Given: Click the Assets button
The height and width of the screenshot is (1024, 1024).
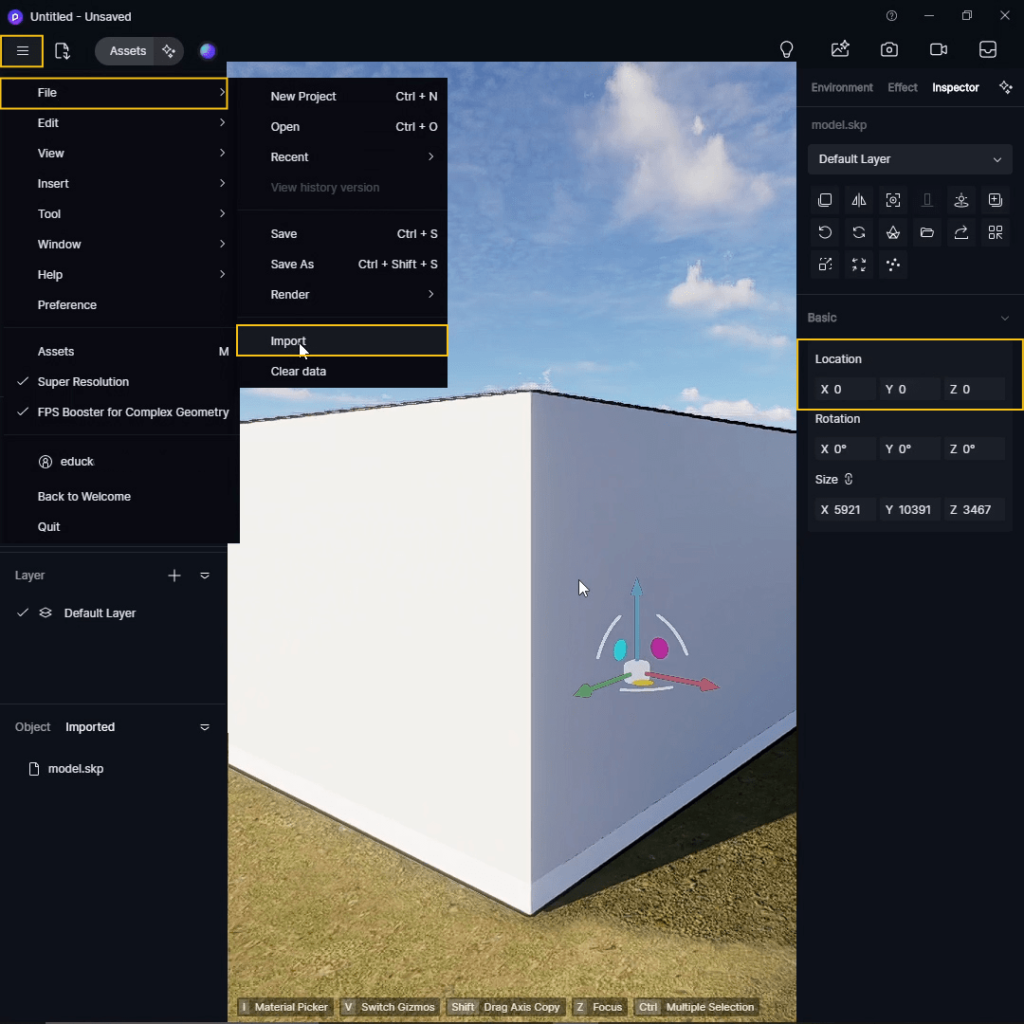Looking at the screenshot, I should click(x=127, y=51).
